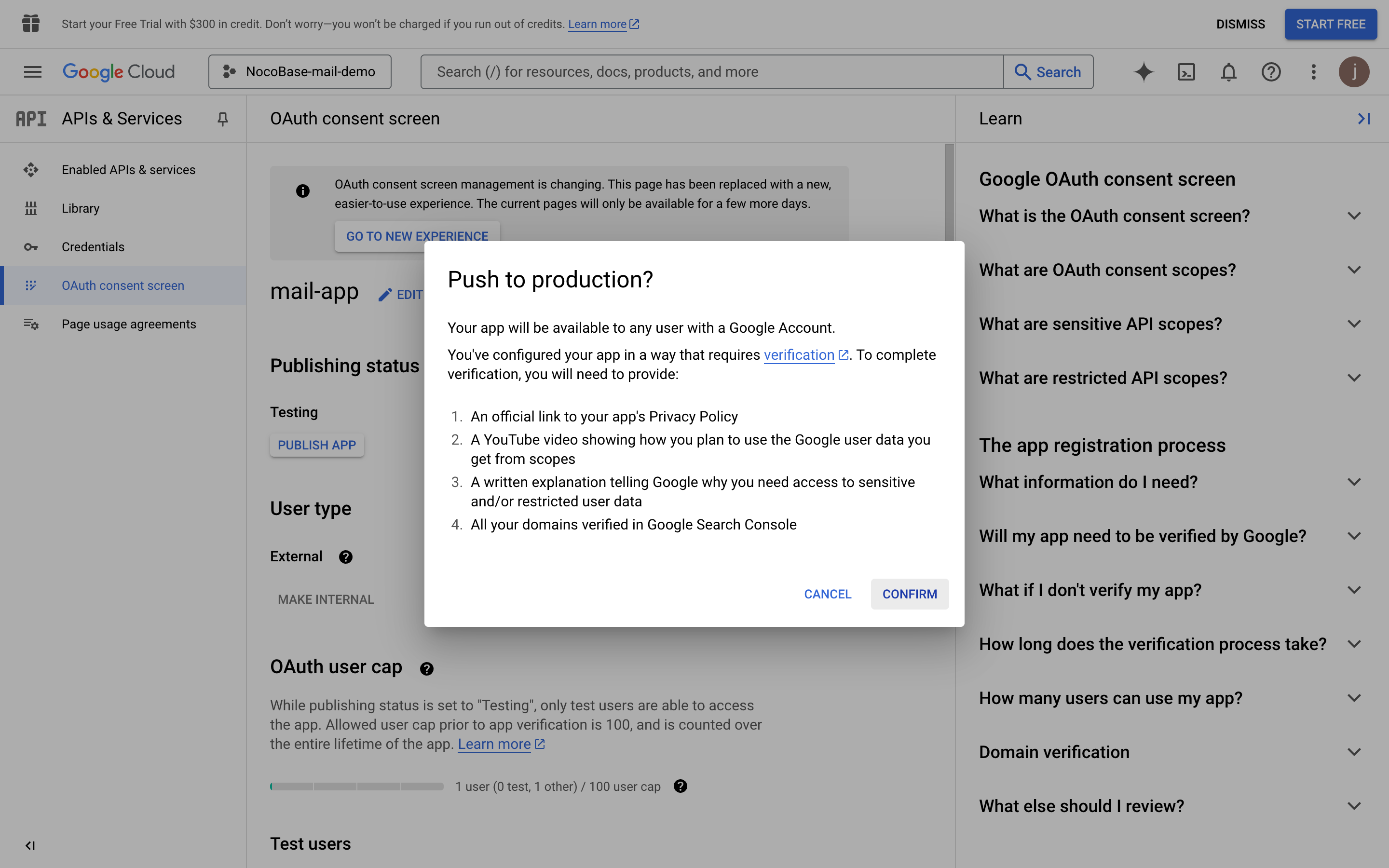Click the account avatar icon

point(1354,72)
